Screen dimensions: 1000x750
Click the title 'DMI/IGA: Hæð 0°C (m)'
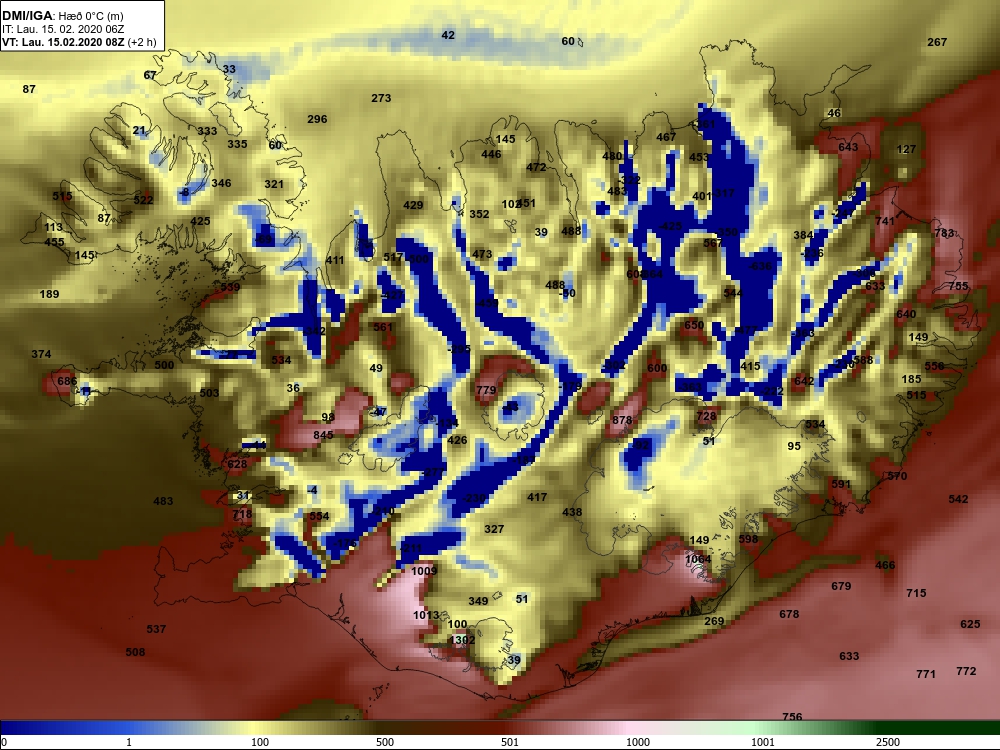[x=62, y=16]
